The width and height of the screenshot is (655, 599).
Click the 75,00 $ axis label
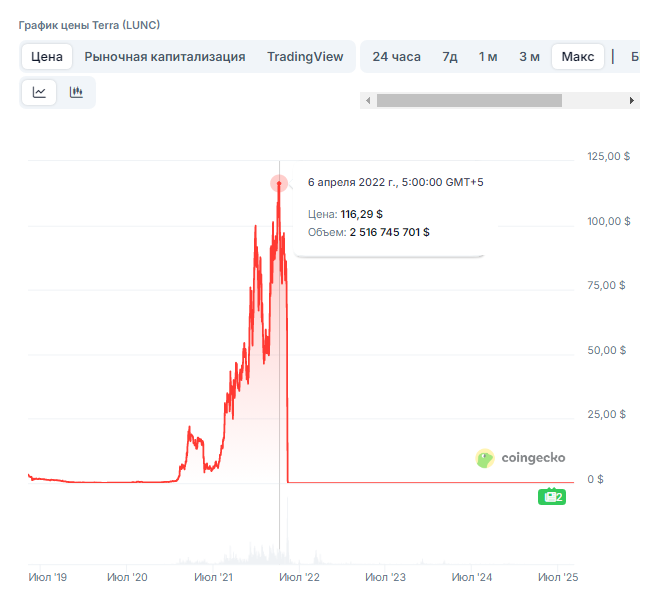click(606, 286)
